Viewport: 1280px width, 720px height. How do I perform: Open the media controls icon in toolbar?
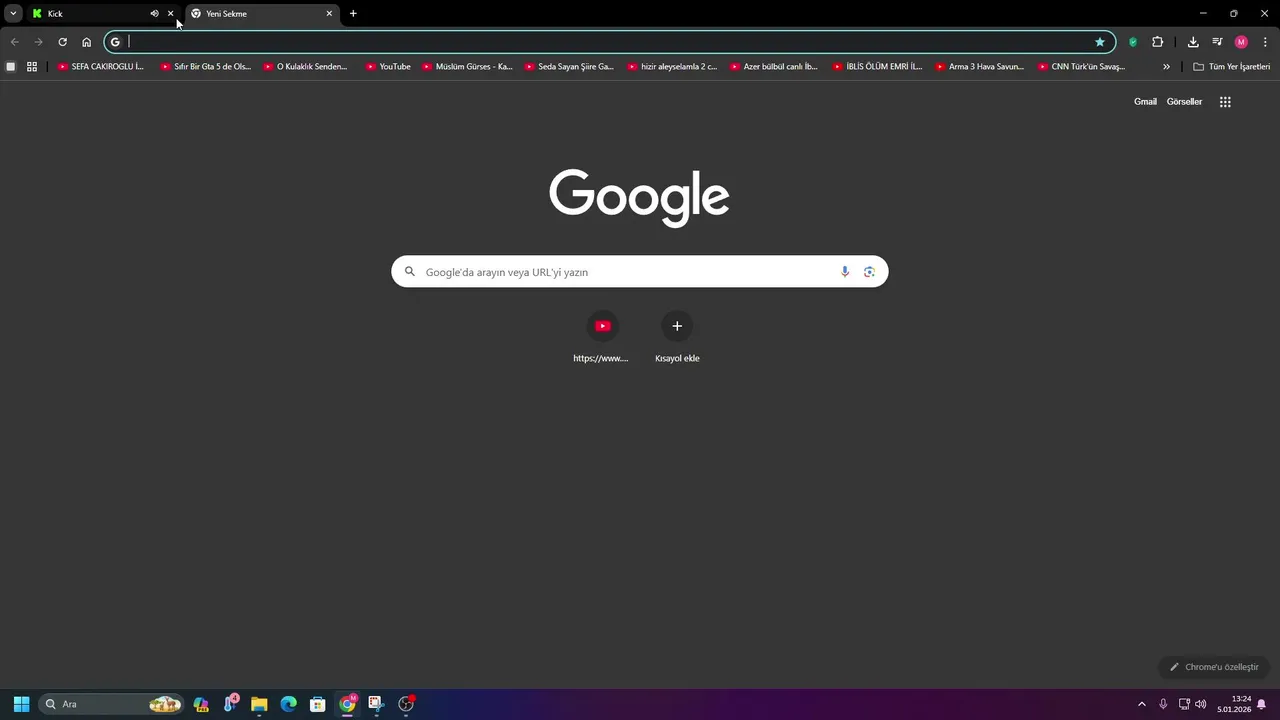[1217, 42]
